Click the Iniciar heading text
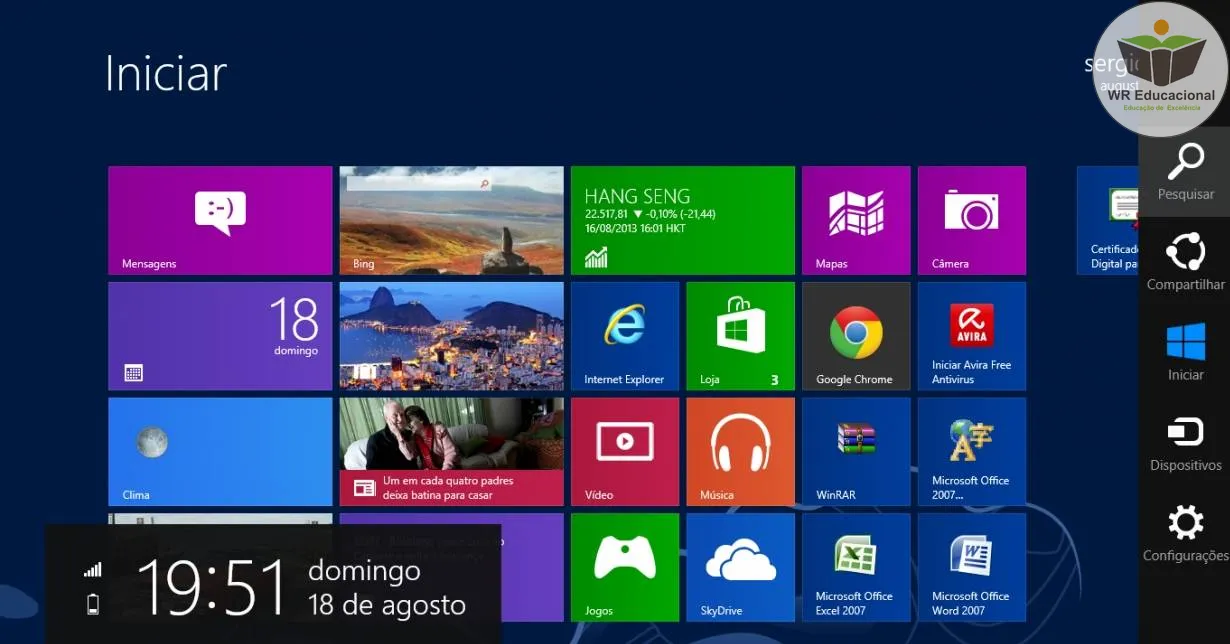The image size is (1230, 644). click(x=166, y=73)
